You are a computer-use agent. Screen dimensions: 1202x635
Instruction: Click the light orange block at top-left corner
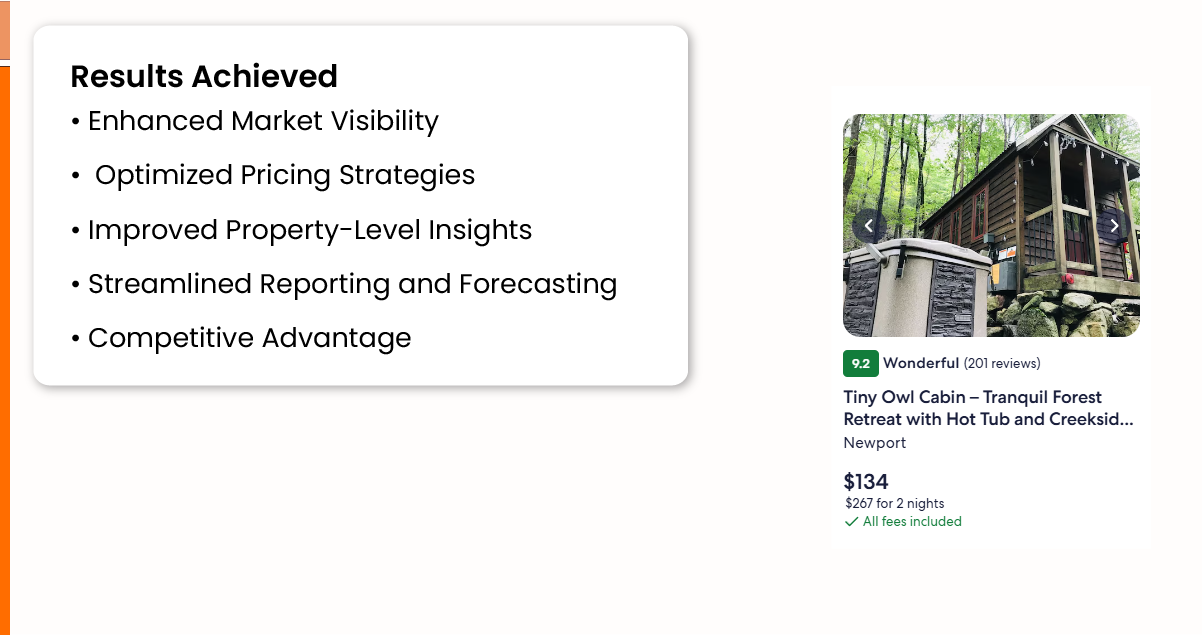click(x=4, y=30)
